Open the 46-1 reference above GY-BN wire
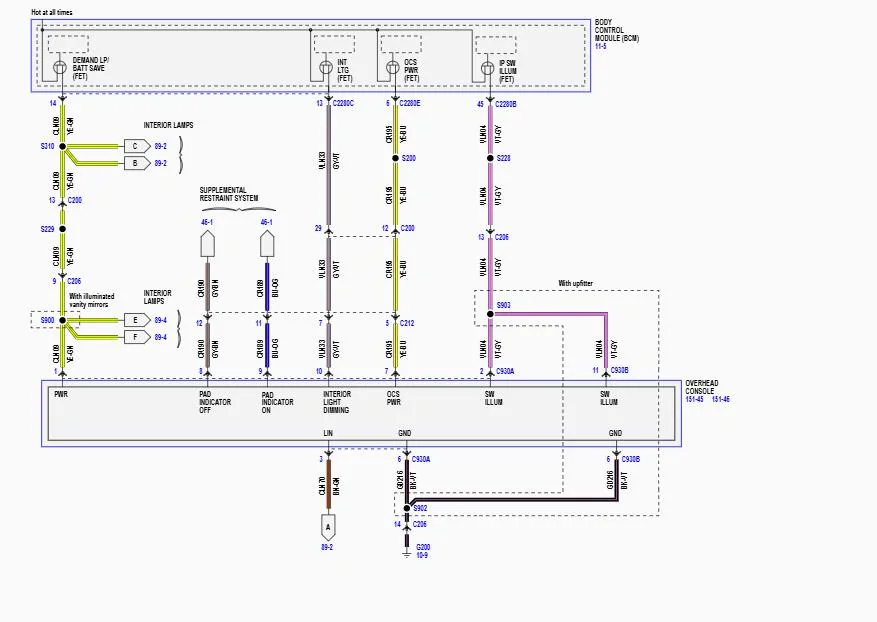This screenshot has width=877, height=622. pos(206,222)
